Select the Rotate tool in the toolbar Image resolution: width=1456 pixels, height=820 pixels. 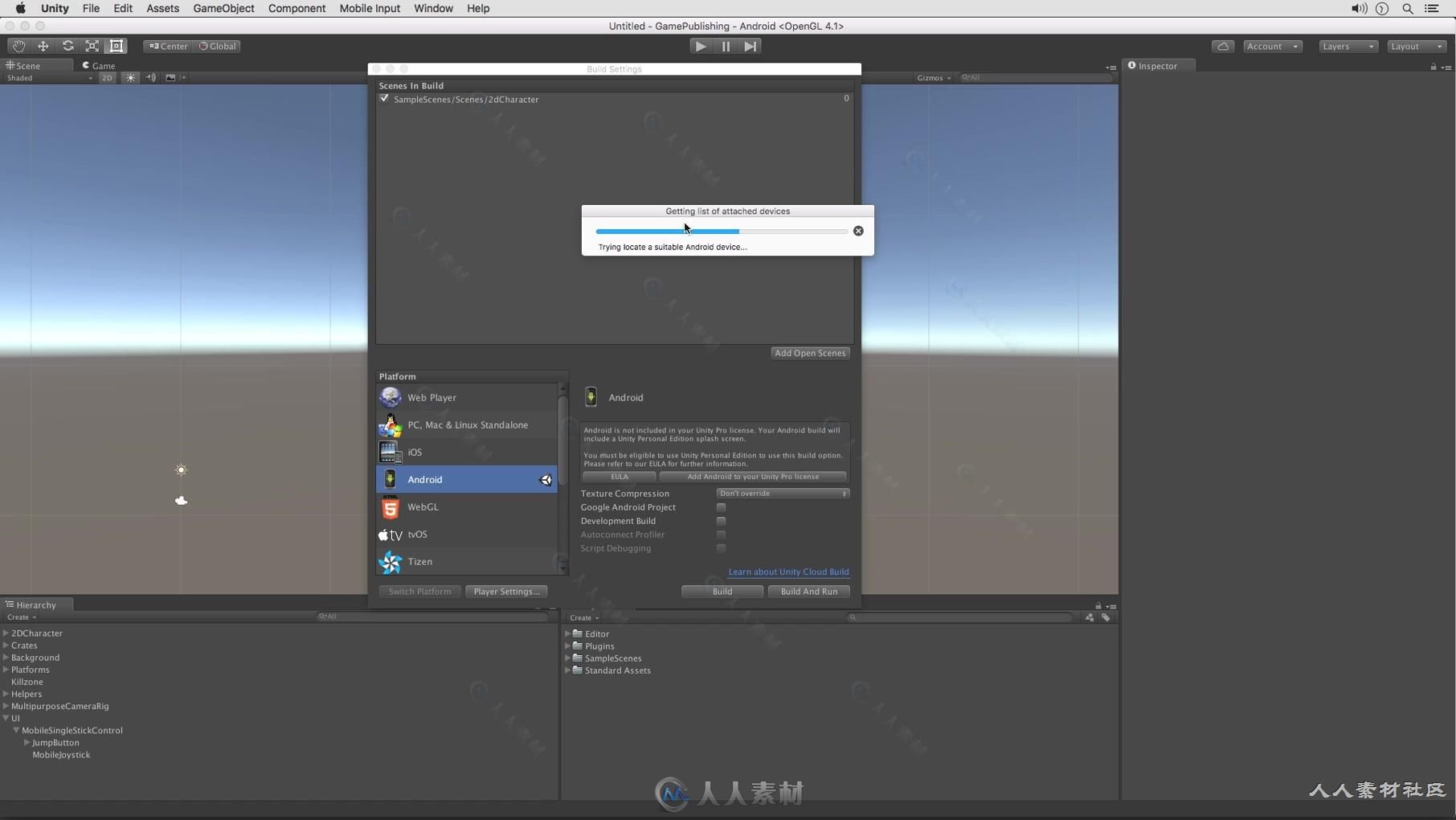pyautogui.click(x=67, y=46)
